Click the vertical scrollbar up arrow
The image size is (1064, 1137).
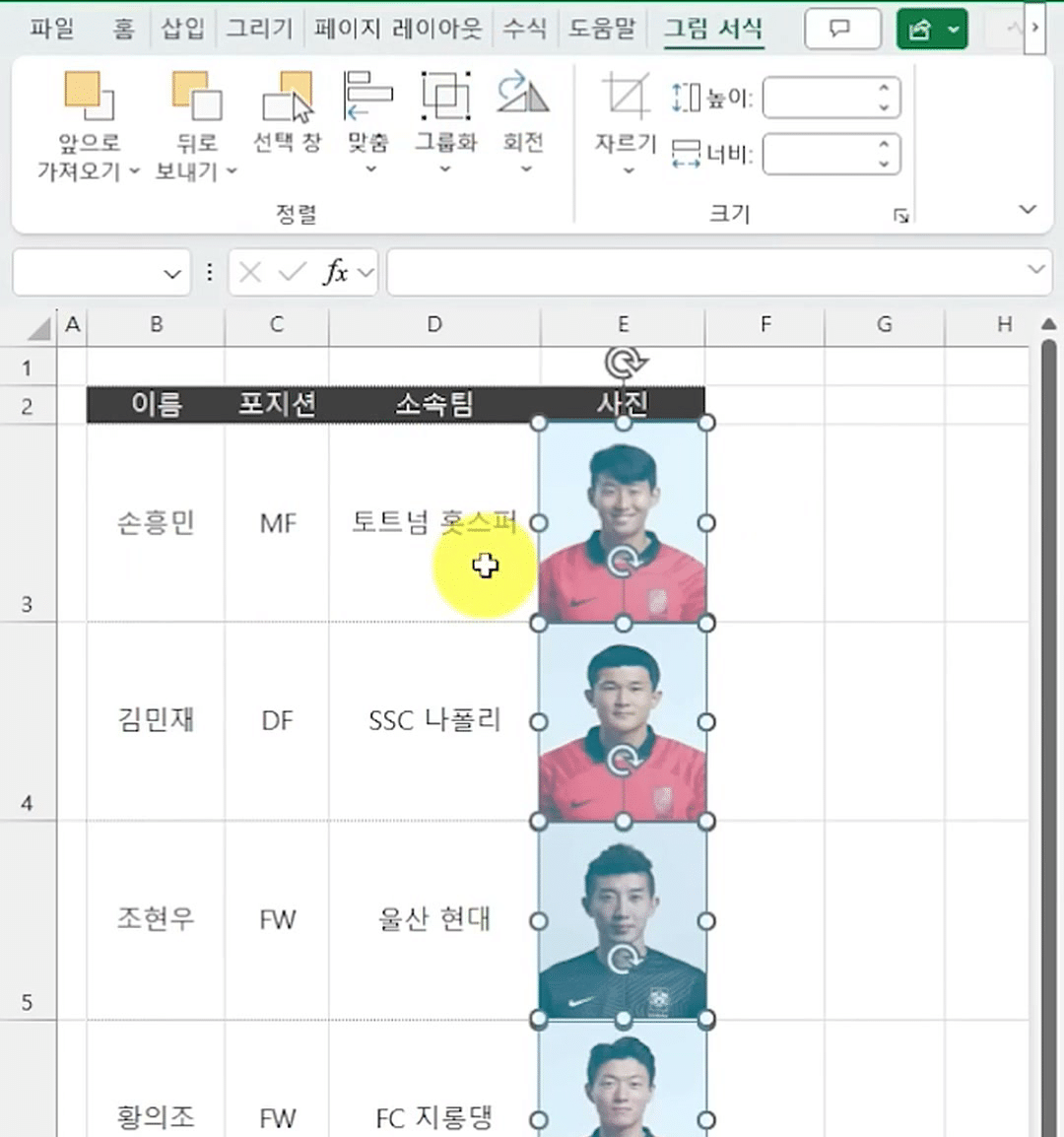coord(1049,324)
